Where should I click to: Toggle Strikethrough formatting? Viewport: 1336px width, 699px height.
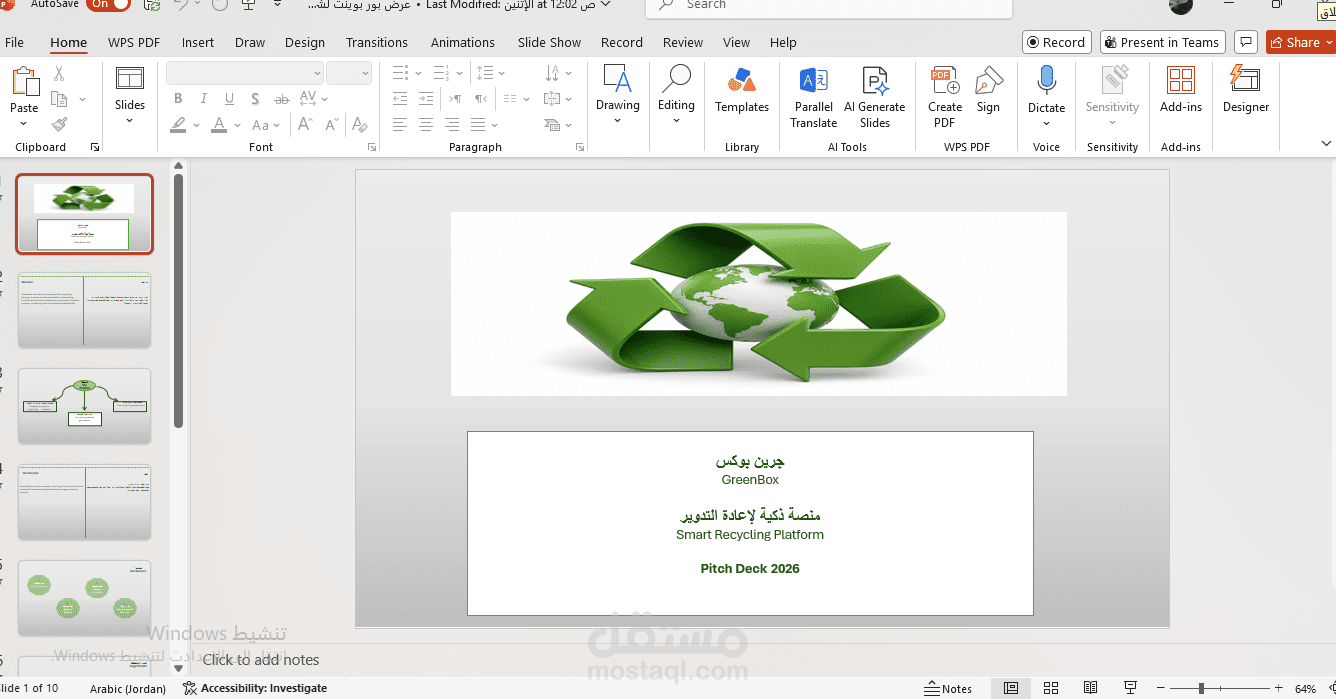(282, 98)
